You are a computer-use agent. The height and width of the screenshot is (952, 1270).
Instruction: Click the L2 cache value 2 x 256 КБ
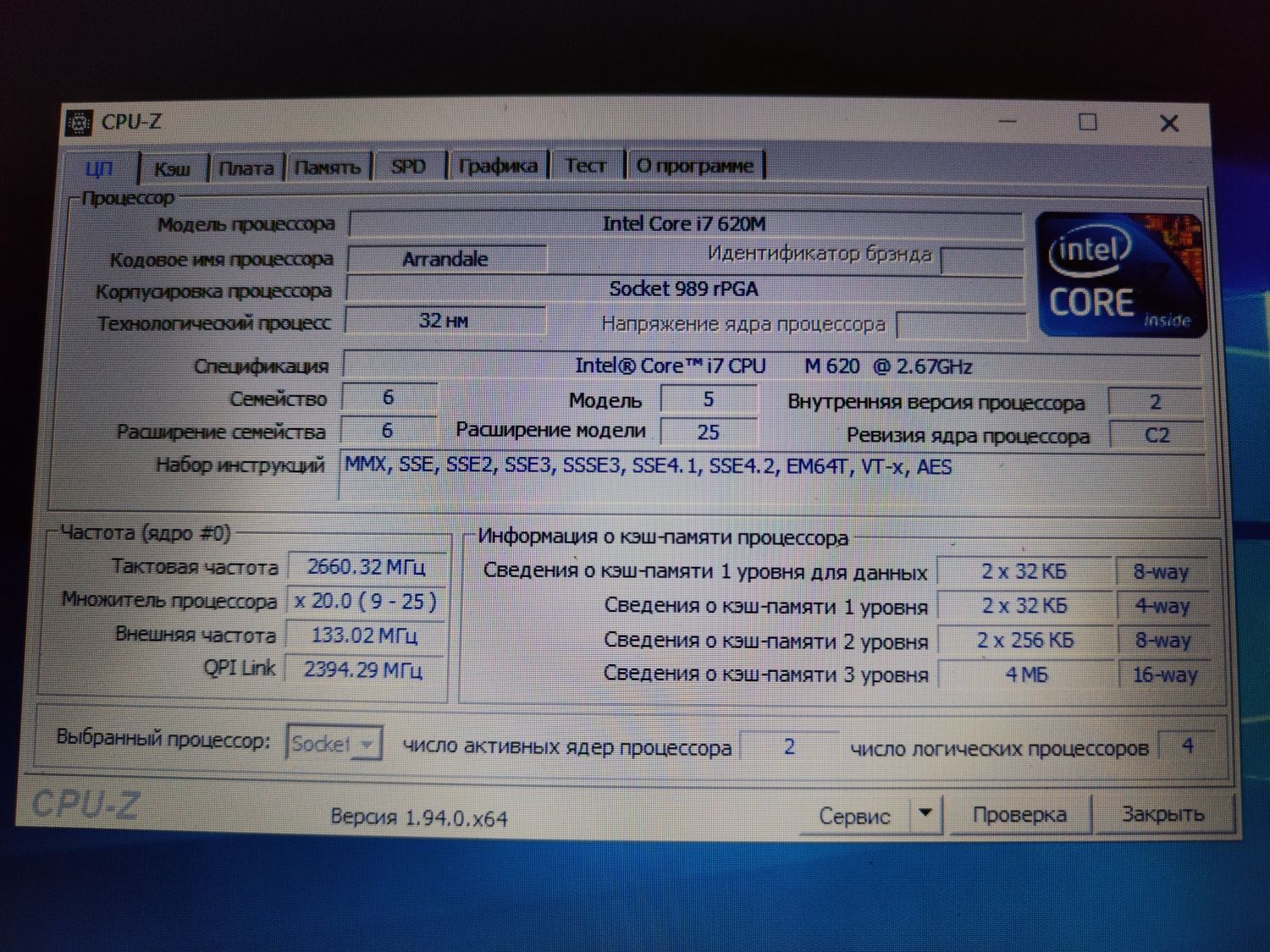coord(1025,641)
